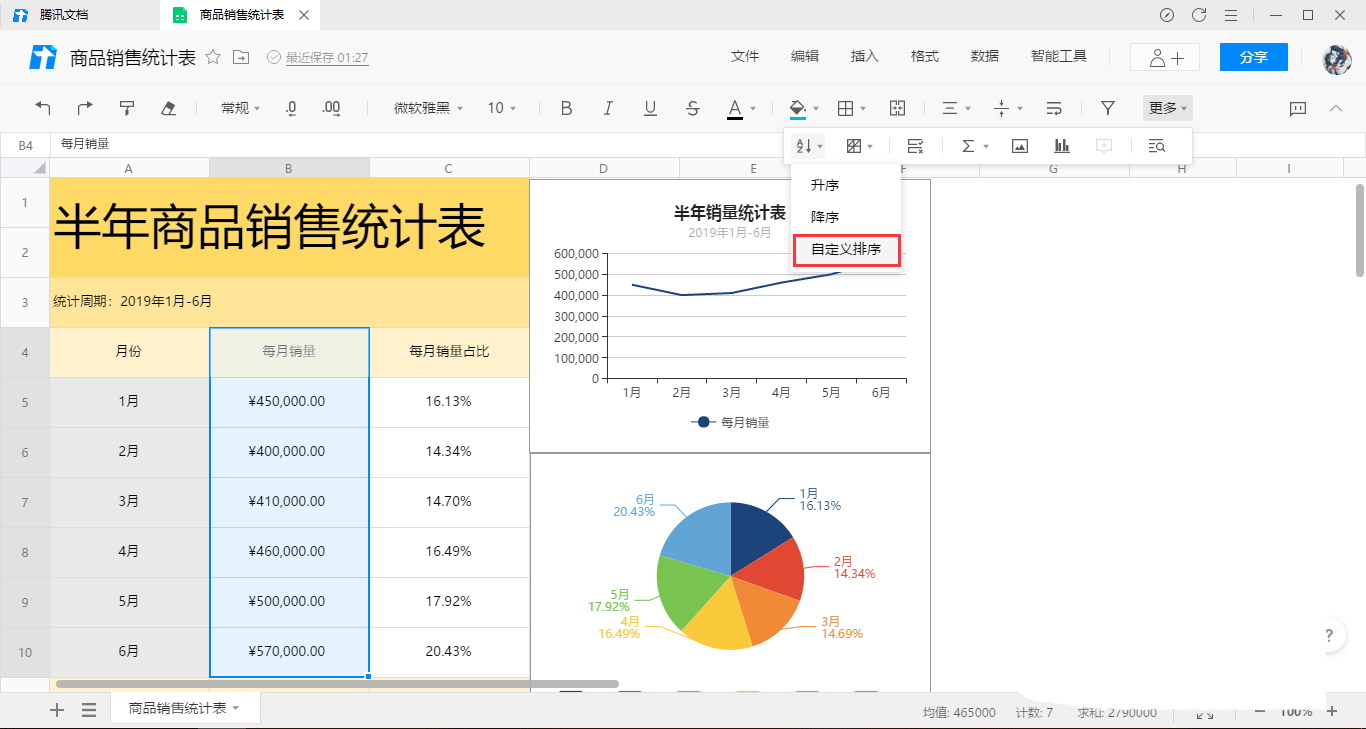The height and width of the screenshot is (729, 1366).
Task: Click the add collaborator button
Action: tap(1165, 57)
